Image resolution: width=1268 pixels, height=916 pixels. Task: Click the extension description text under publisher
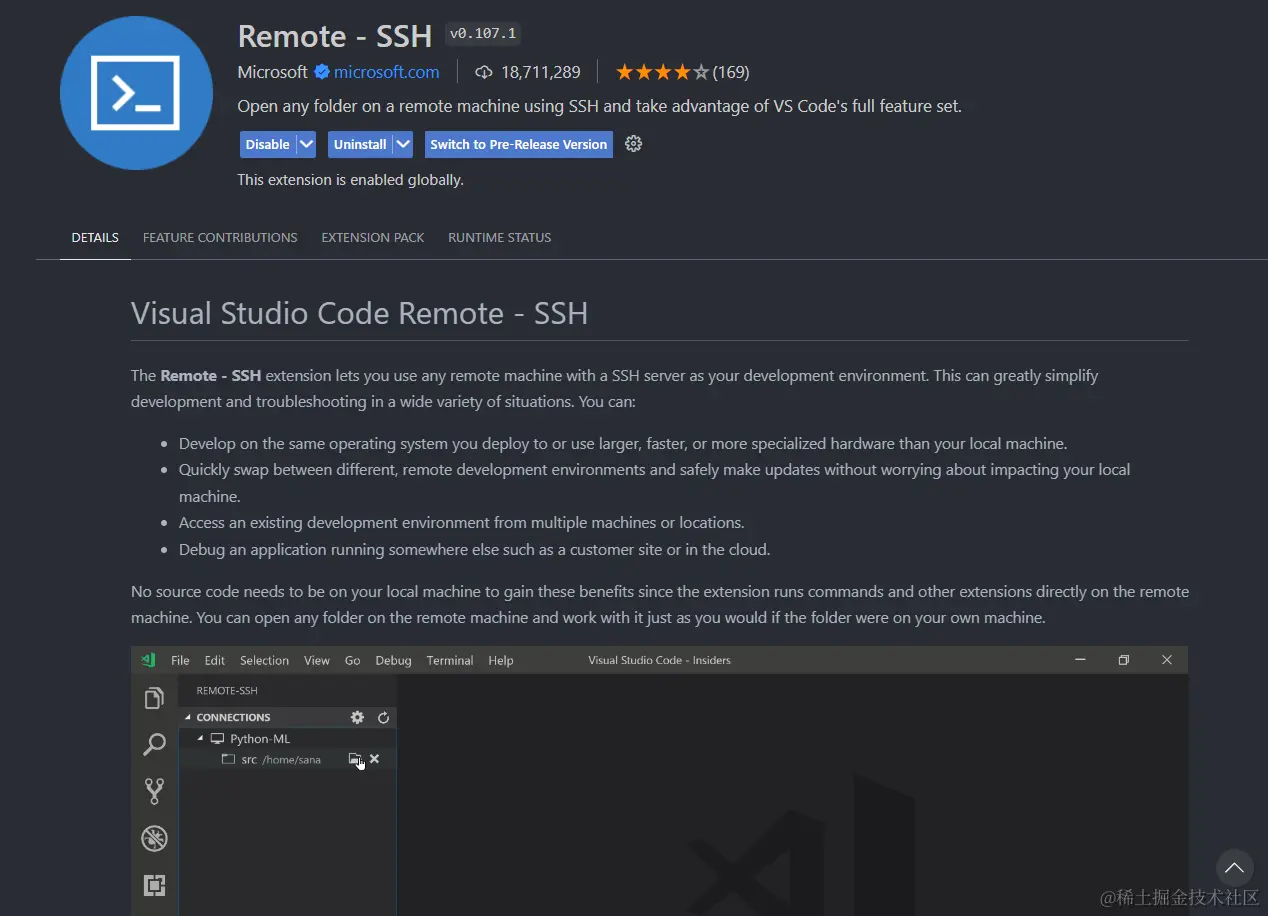point(599,106)
